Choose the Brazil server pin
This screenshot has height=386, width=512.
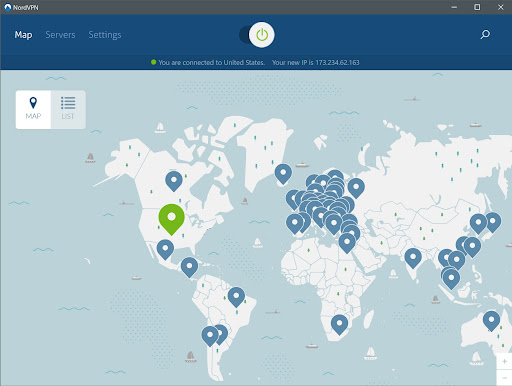[236, 297]
